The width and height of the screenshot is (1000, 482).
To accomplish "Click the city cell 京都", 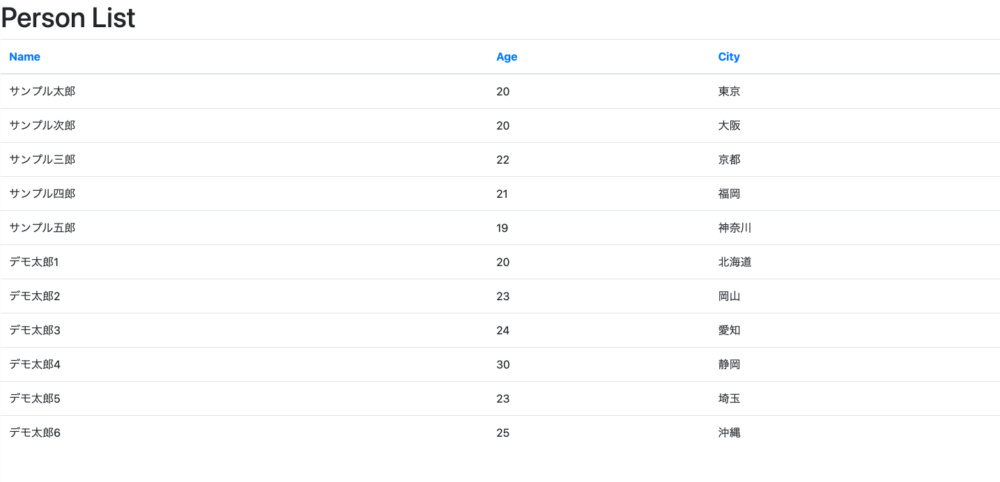I will (x=729, y=160).
